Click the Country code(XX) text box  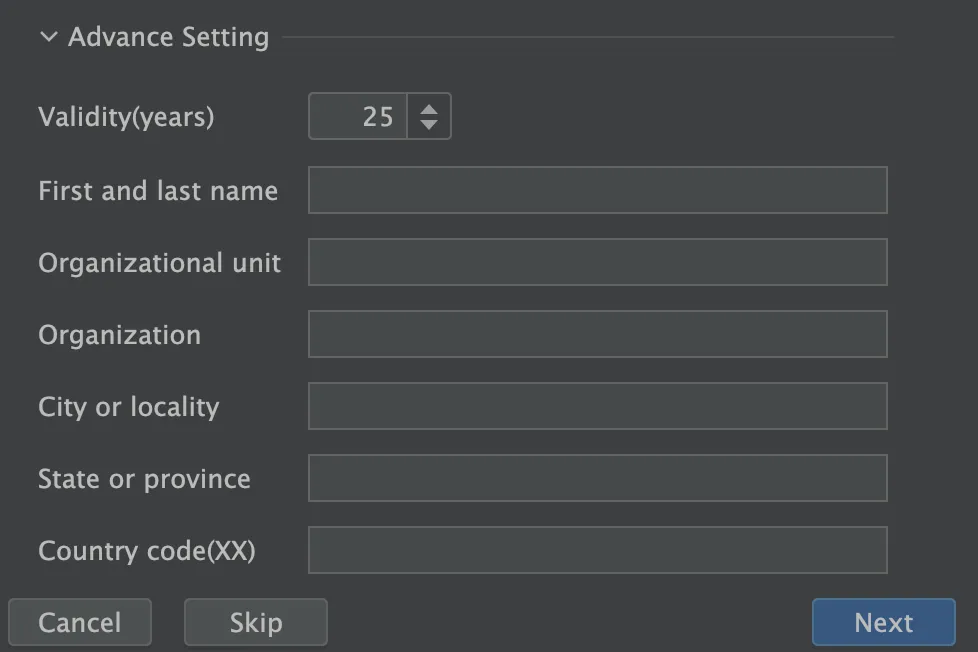(x=597, y=551)
